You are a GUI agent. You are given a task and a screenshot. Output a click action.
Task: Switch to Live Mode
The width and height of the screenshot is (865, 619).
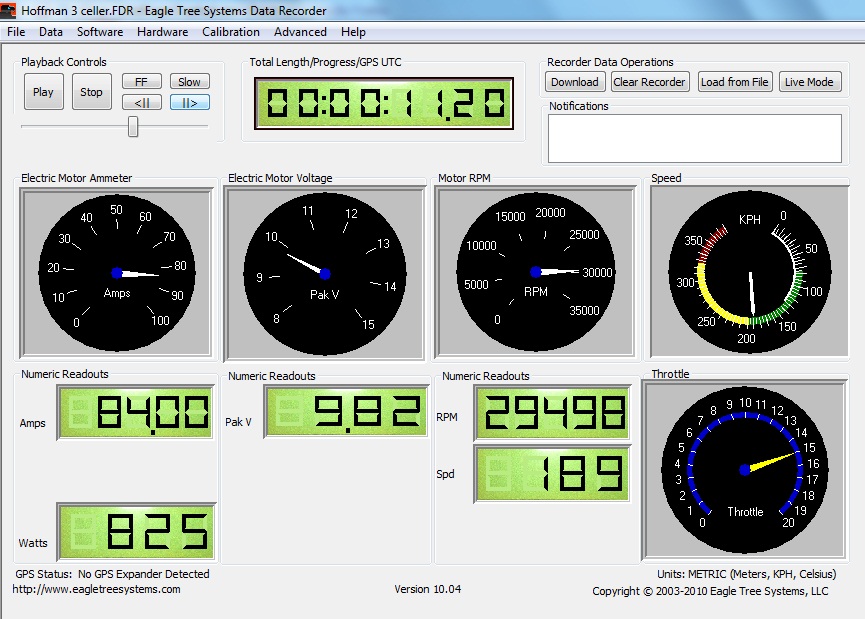(x=809, y=82)
